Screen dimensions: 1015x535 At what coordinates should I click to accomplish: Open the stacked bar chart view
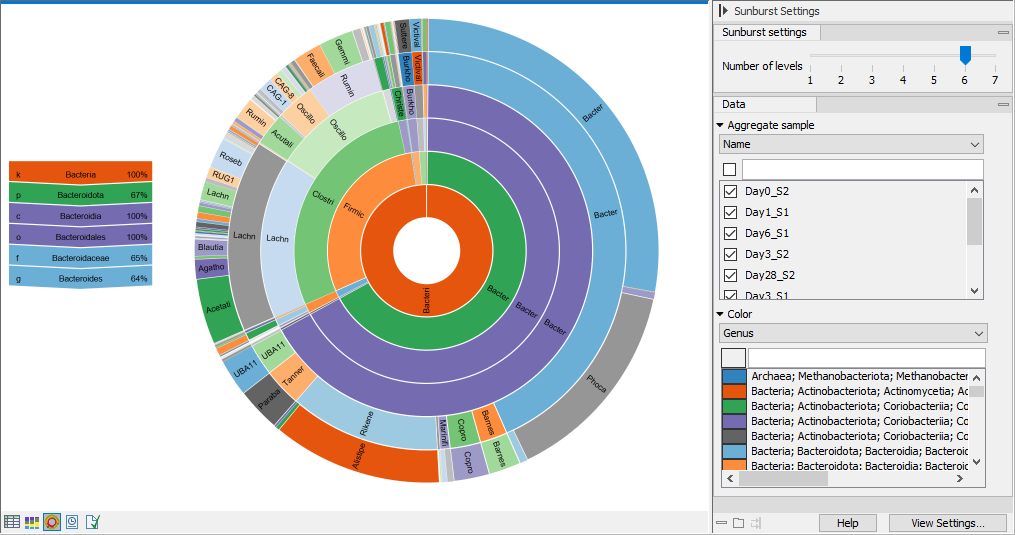point(32,521)
